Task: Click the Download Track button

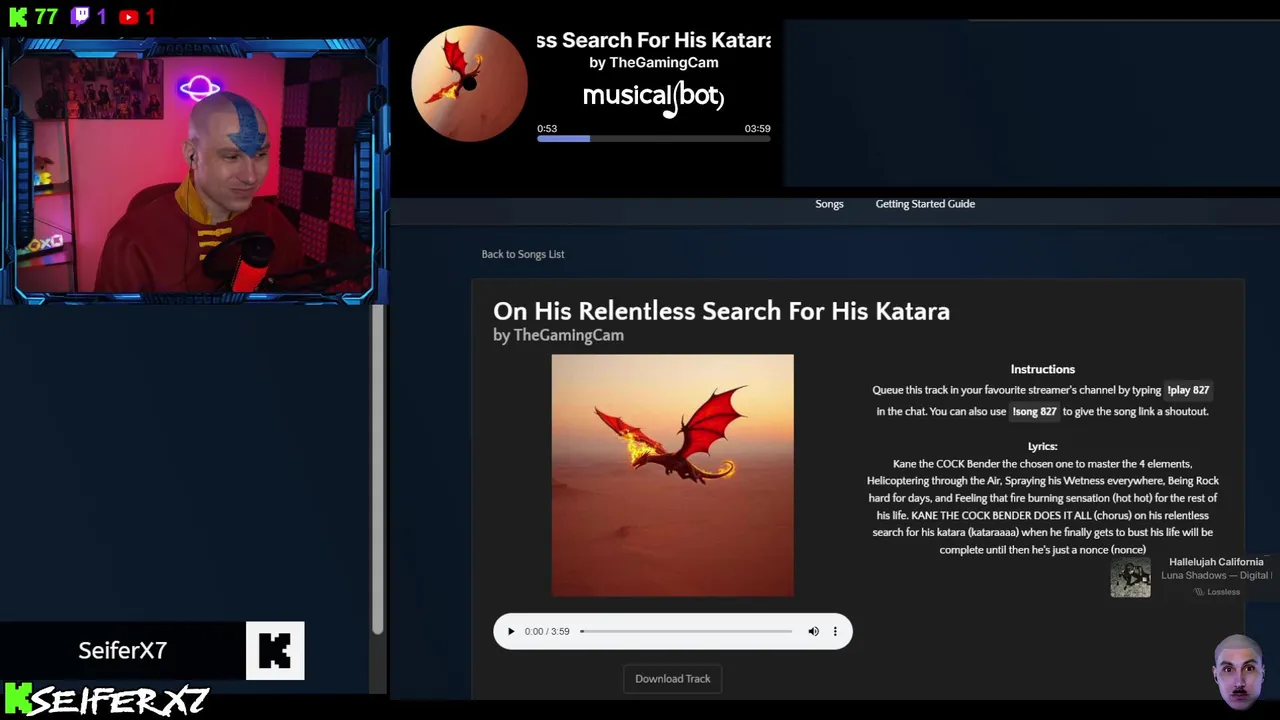Action: pyautogui.click(x=673, y=679)
